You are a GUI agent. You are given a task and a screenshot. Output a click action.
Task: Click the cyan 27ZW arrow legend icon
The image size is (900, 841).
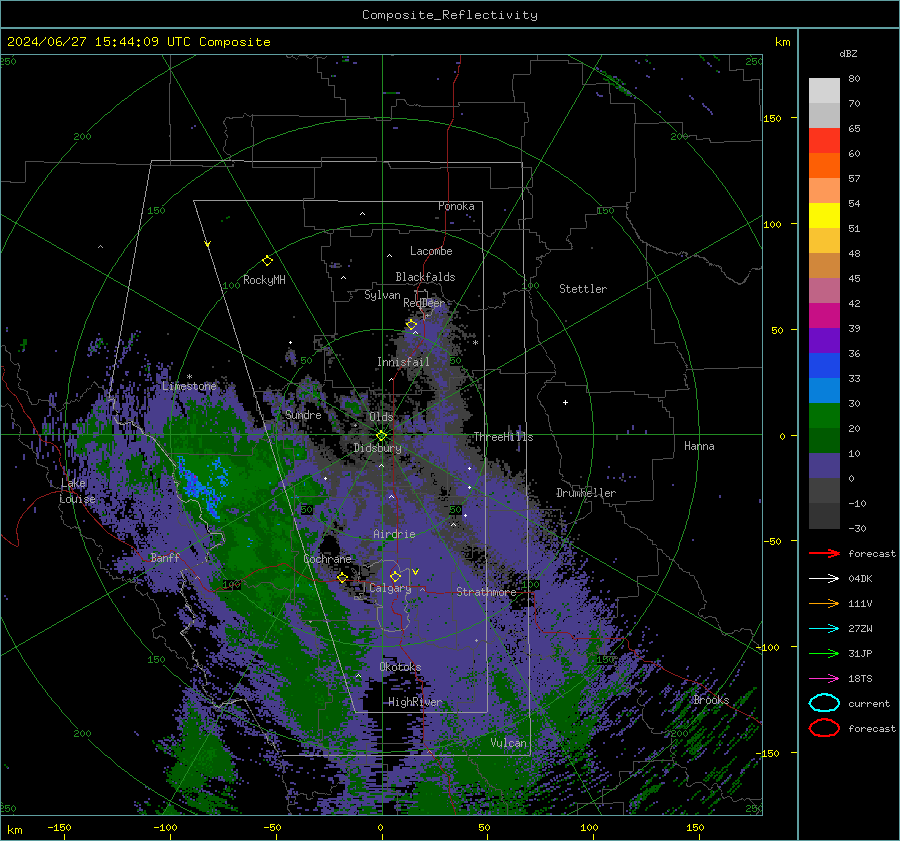824,629
